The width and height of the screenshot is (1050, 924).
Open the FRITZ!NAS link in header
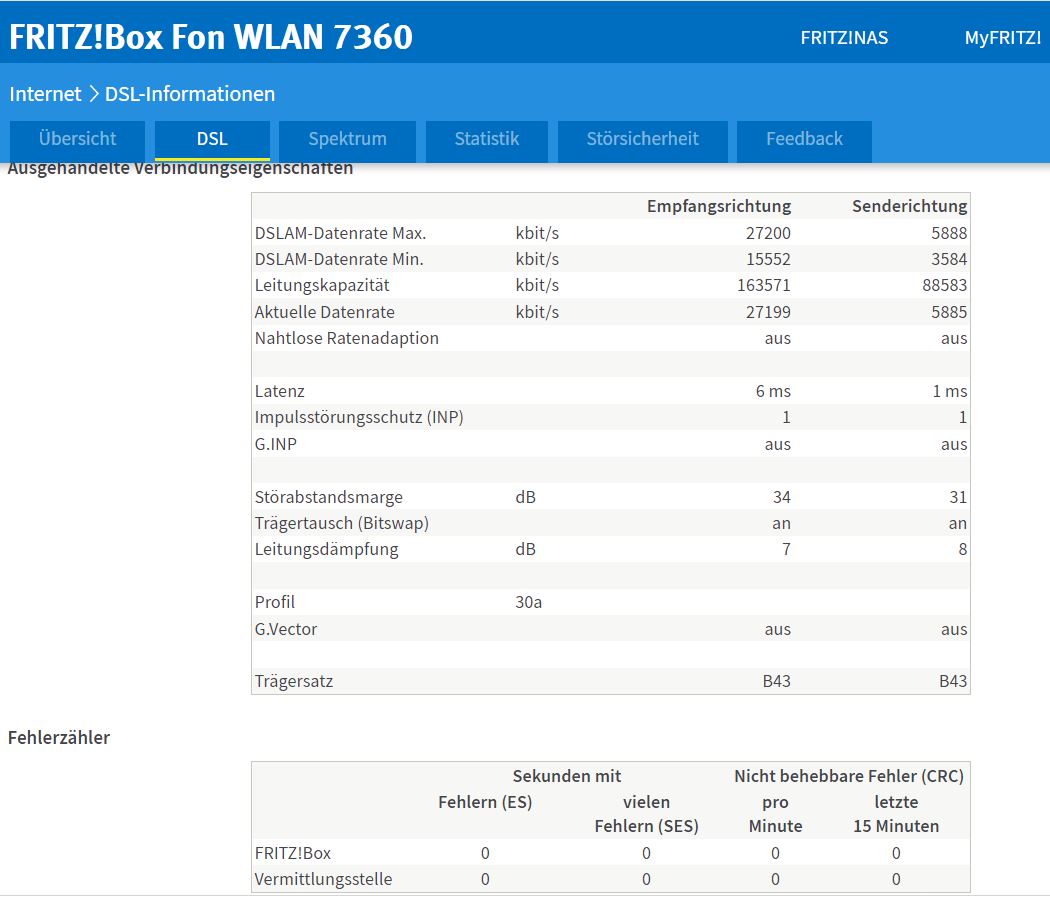[844, 37]
